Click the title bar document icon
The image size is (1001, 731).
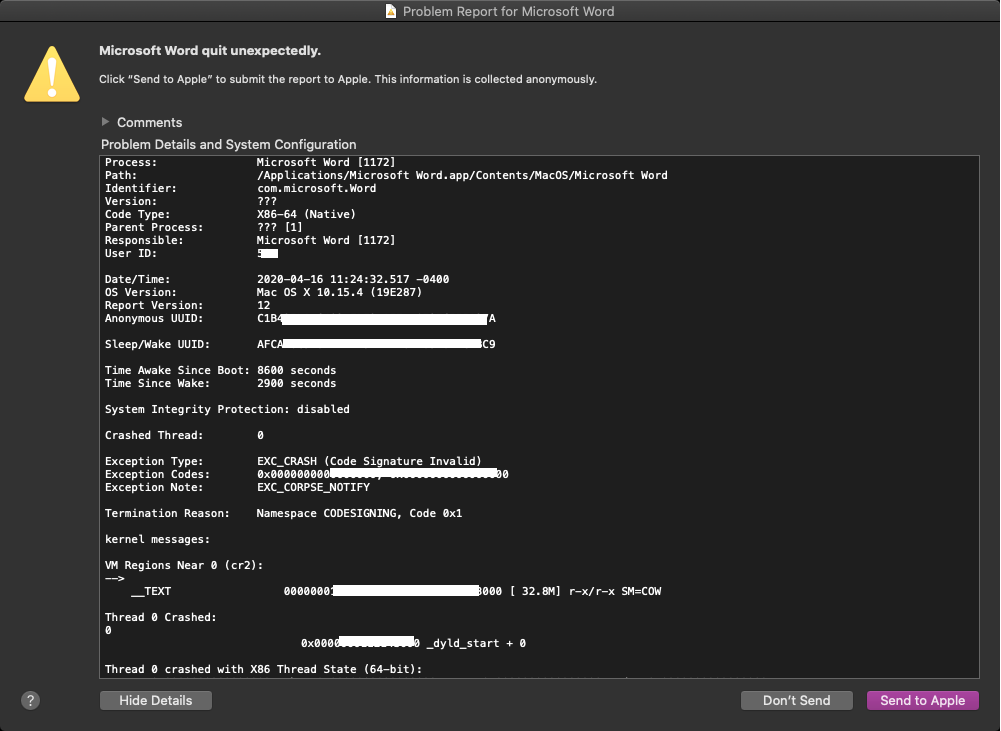391,11
